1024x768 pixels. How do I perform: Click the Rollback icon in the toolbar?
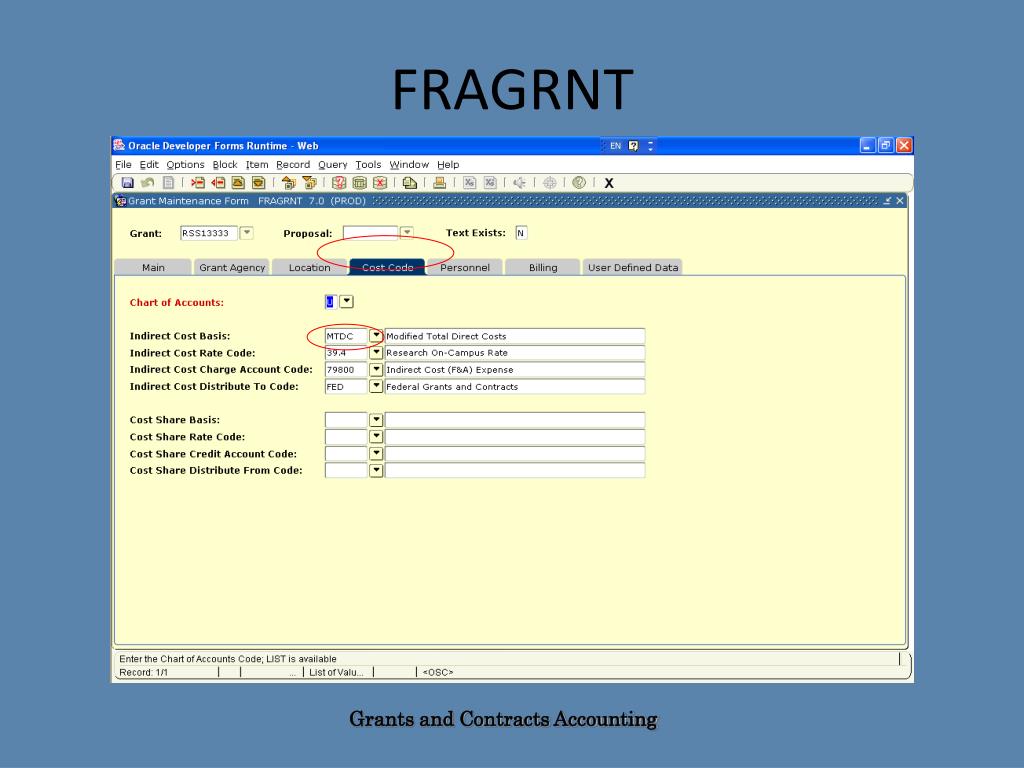[x=148, y=183]
